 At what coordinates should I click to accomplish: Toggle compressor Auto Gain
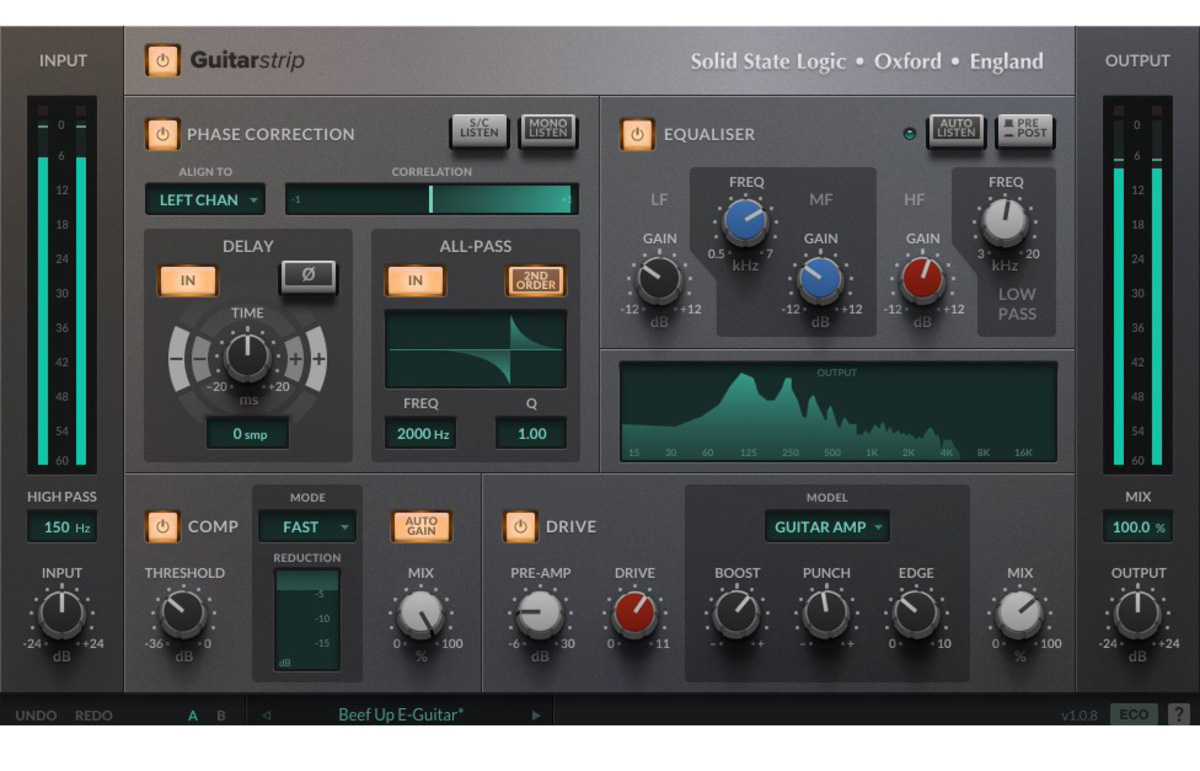pos(421,526)
